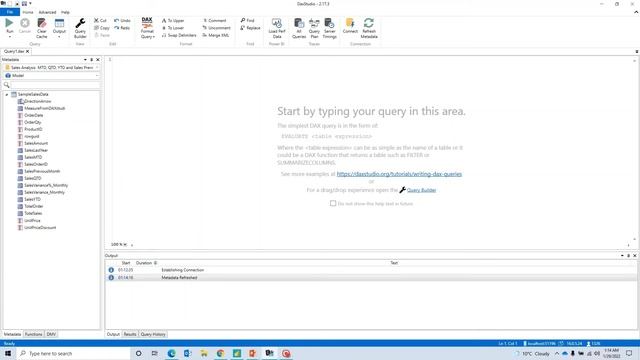
Task: Click the Cut button
Action: pyautogui.click(x=100, y=20)
